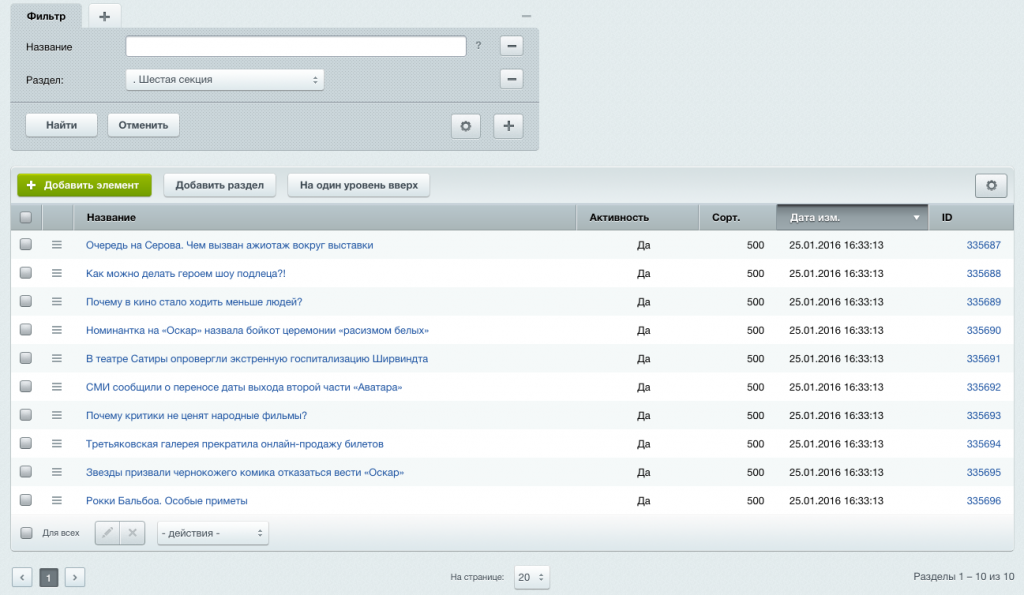Enable the Для всех checkbox
This screenshot has width=1024, height=595.
(x=28, y=533)
